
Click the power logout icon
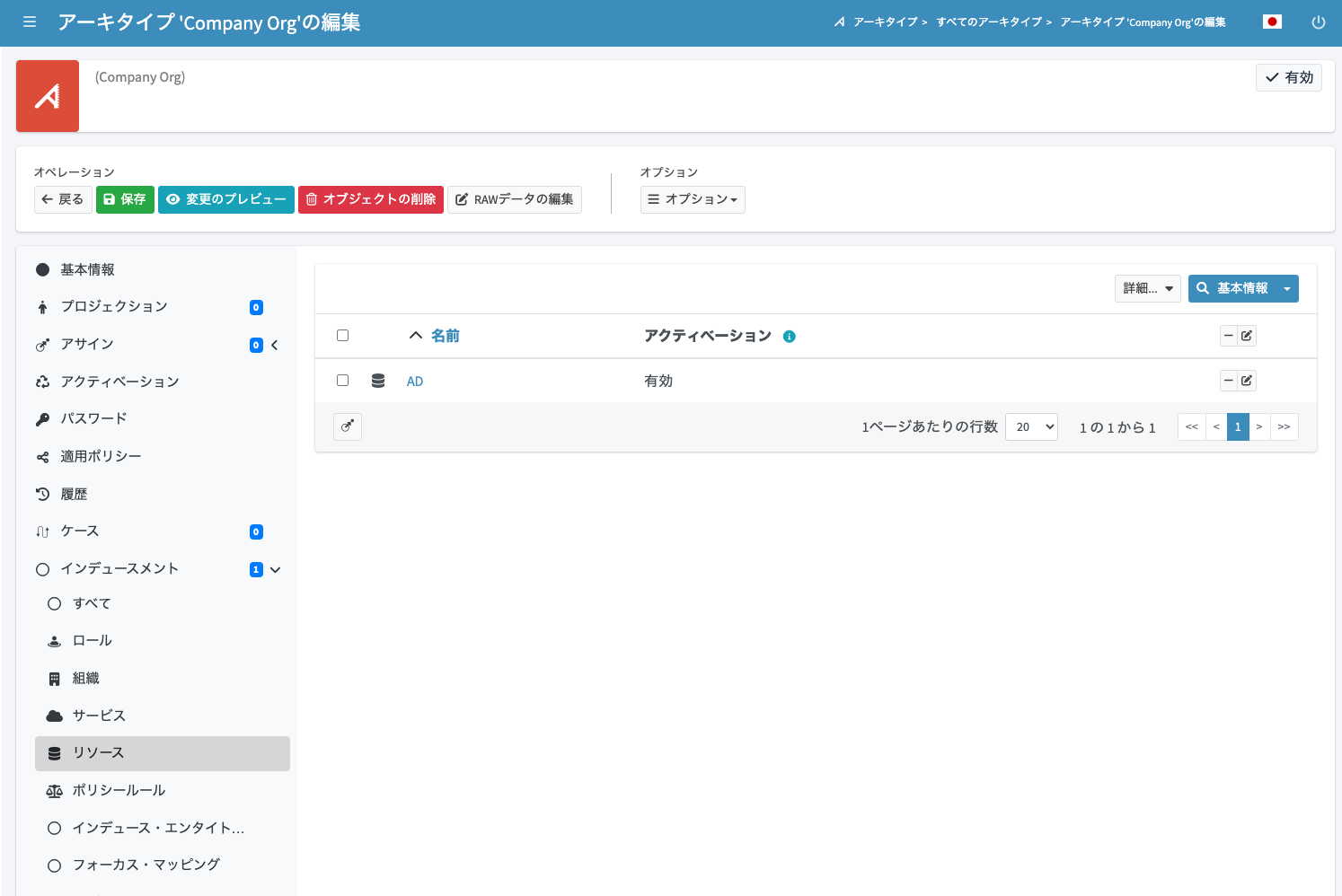[1319, 22]
